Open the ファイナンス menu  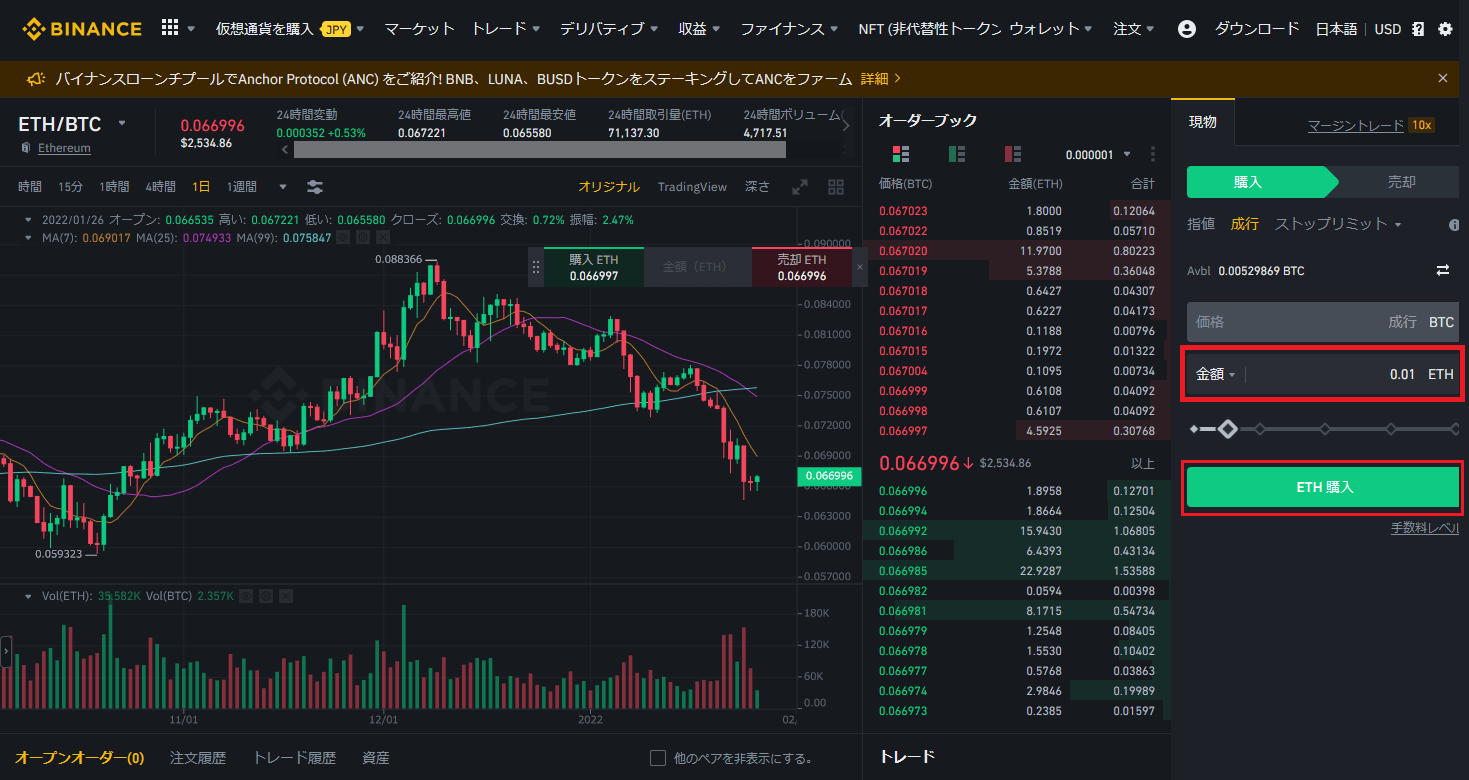(x=789, y=29)
